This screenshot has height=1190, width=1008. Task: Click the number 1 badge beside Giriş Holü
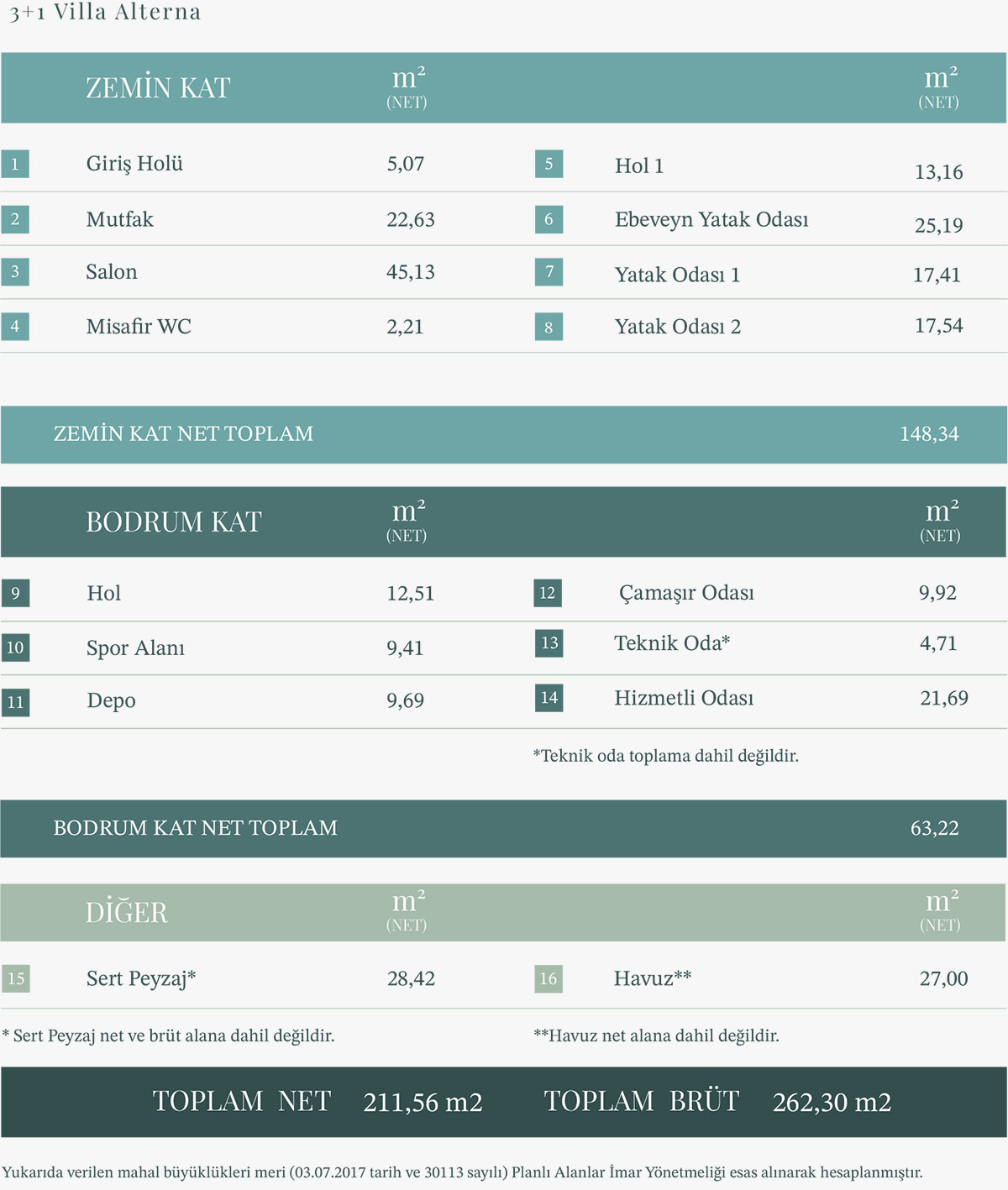(x=15, y=164)
